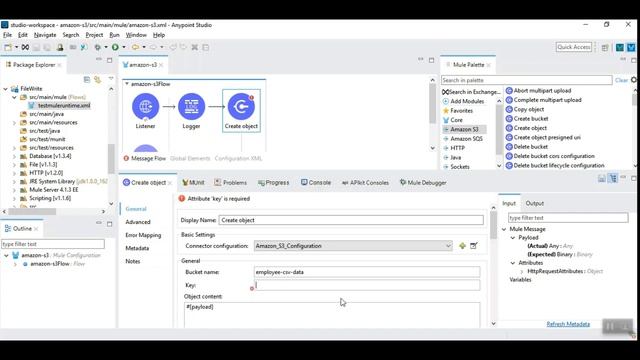Expand the src/main/resources folder node
Image resolution: width=640 pixels, height=360 pixels.
[15, 122]
